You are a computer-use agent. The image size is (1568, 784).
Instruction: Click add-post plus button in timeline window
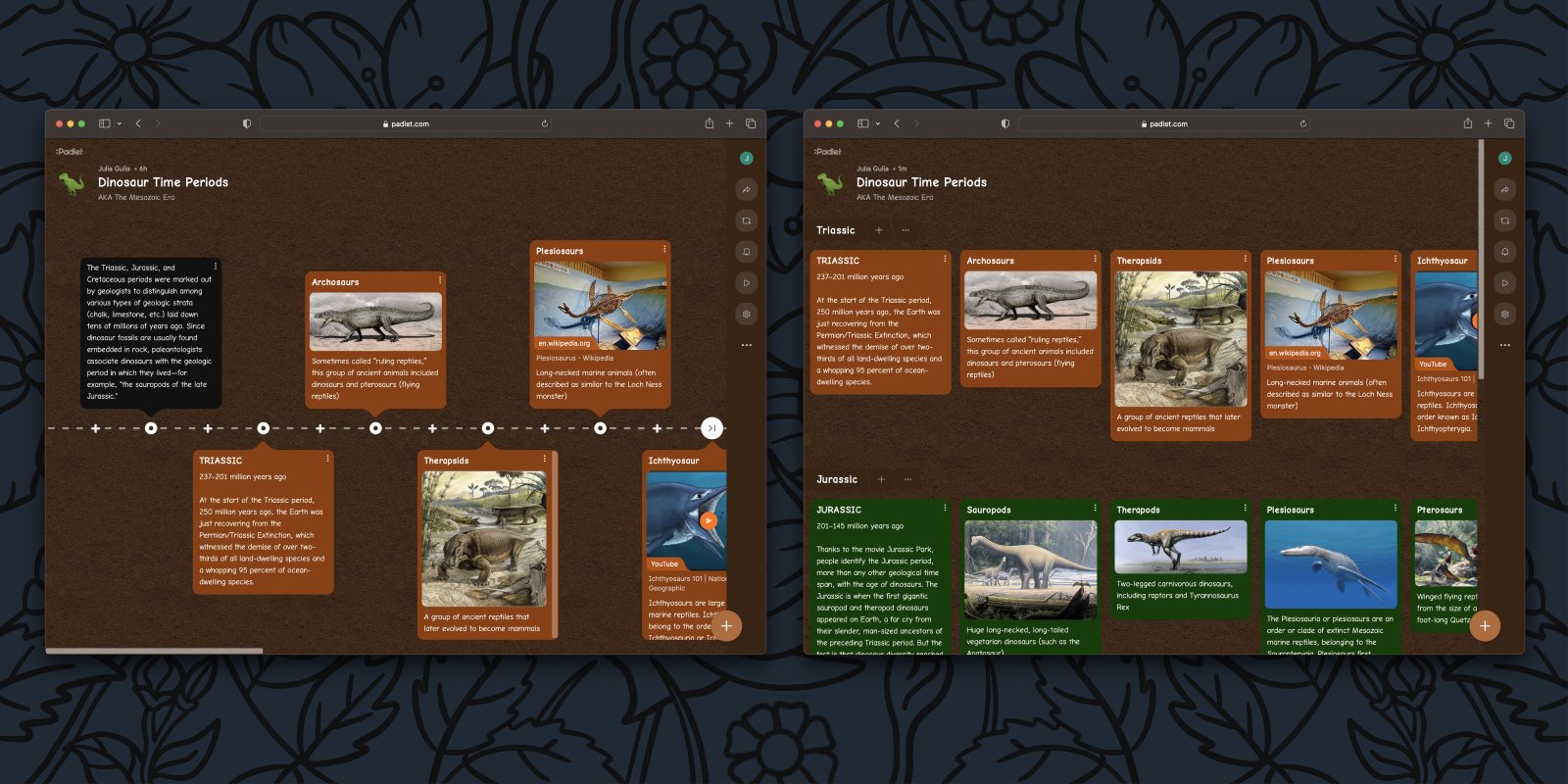[726, 625]
